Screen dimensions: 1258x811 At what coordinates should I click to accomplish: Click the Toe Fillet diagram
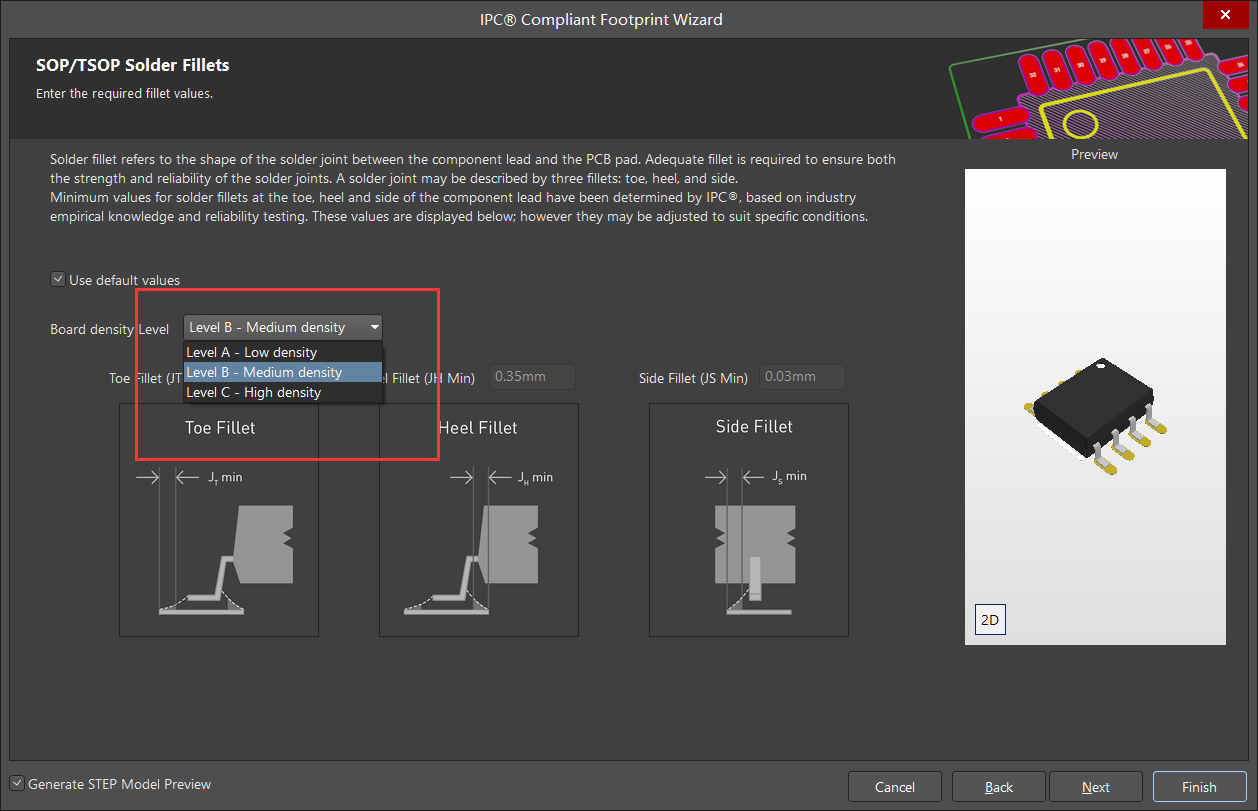pos(219,520)
